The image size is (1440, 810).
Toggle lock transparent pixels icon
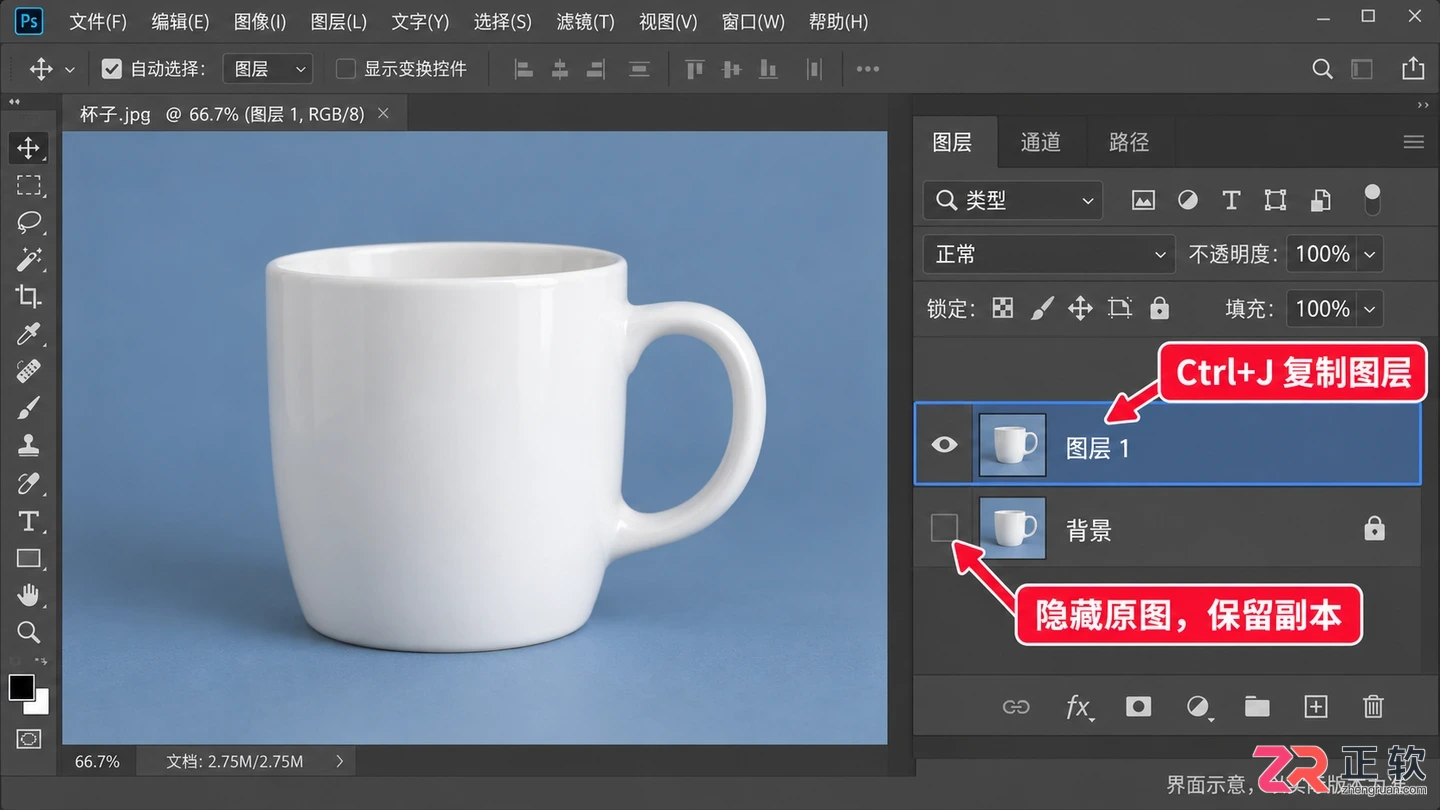[1002, 308]
